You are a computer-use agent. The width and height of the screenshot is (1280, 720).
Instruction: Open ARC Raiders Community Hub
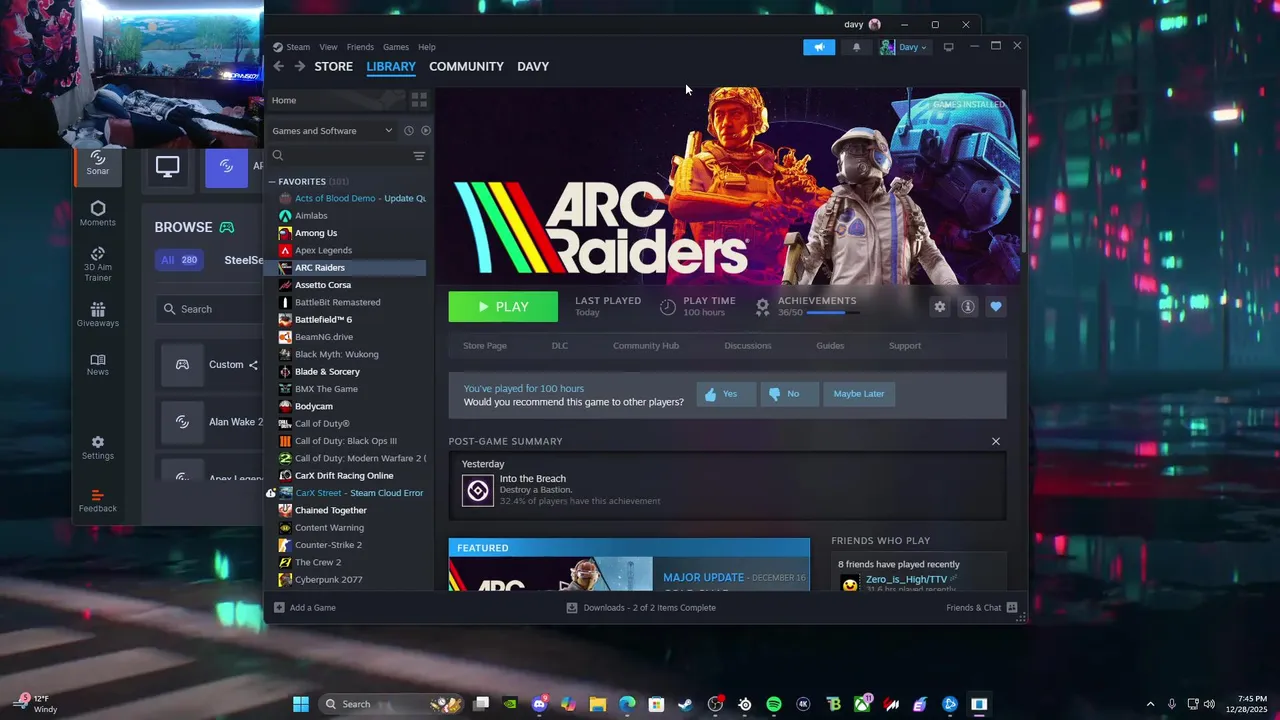coord(646,346)
